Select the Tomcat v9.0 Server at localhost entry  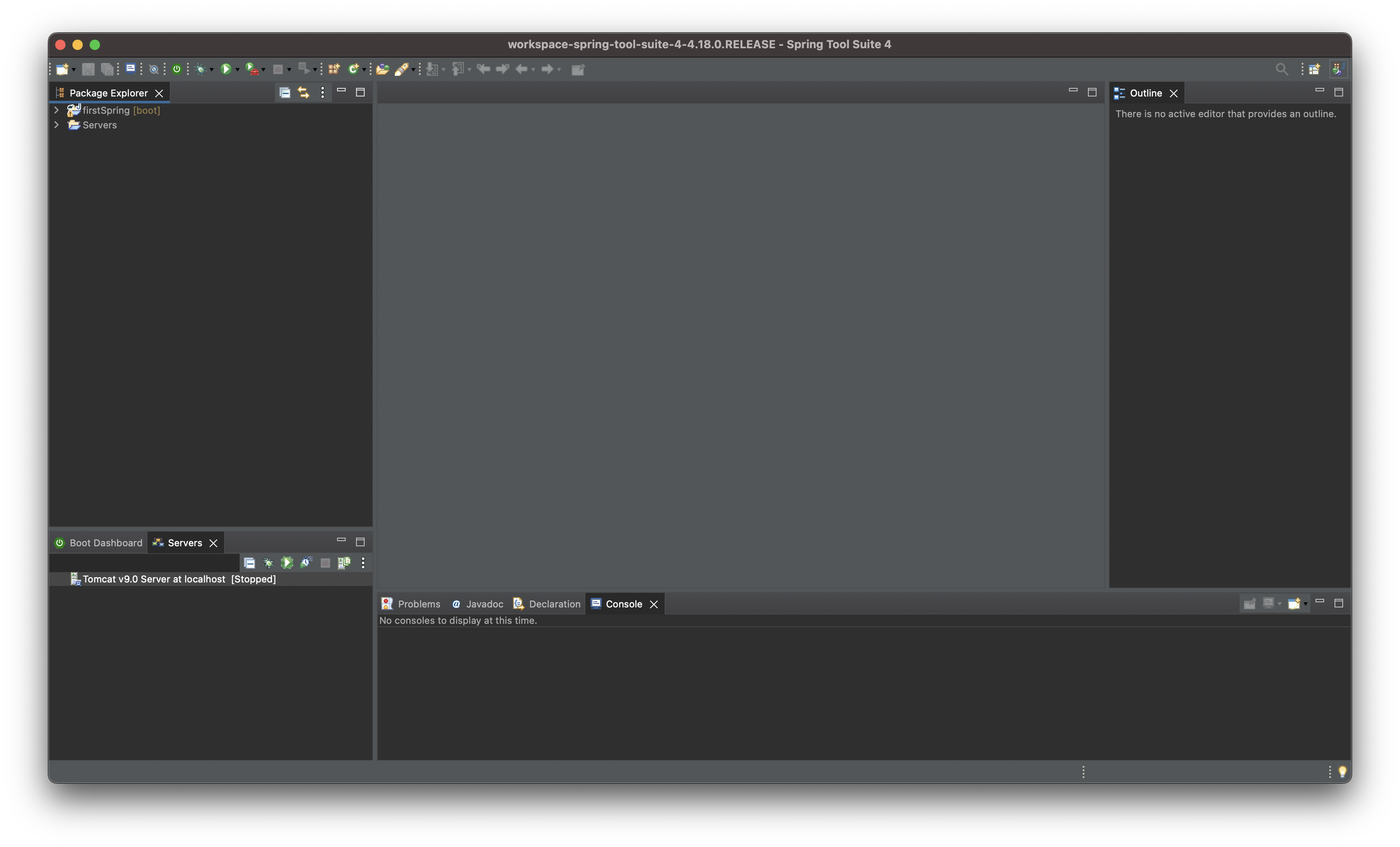153,579
